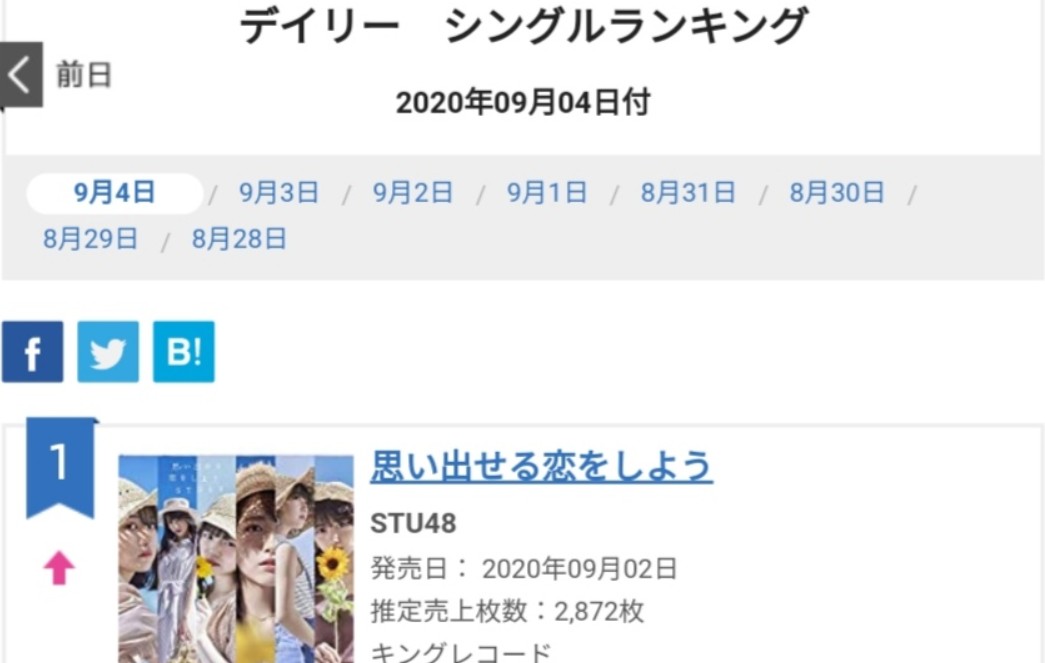Viewport: 1045px width, 663px height.
Task: Click the STU48 artist name
Action: [x=413, y=524]
